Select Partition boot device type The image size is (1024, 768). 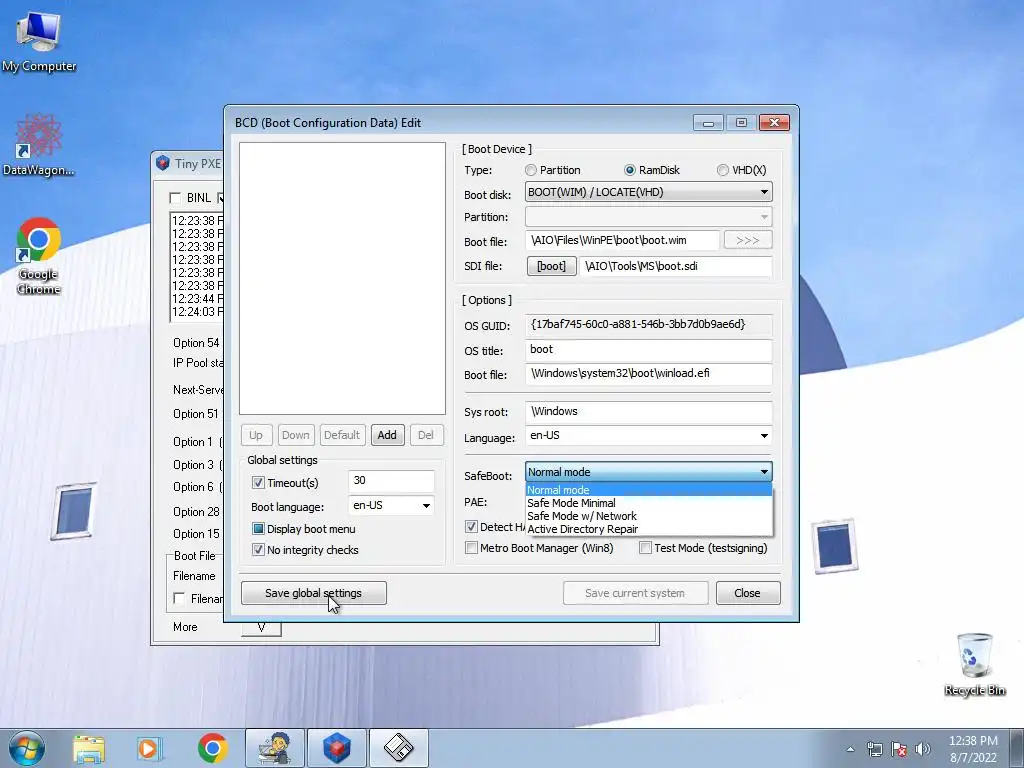530,170
